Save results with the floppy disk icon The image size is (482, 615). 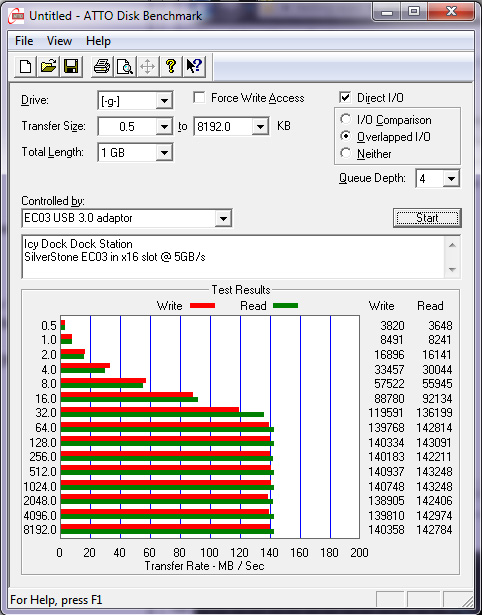71,66
